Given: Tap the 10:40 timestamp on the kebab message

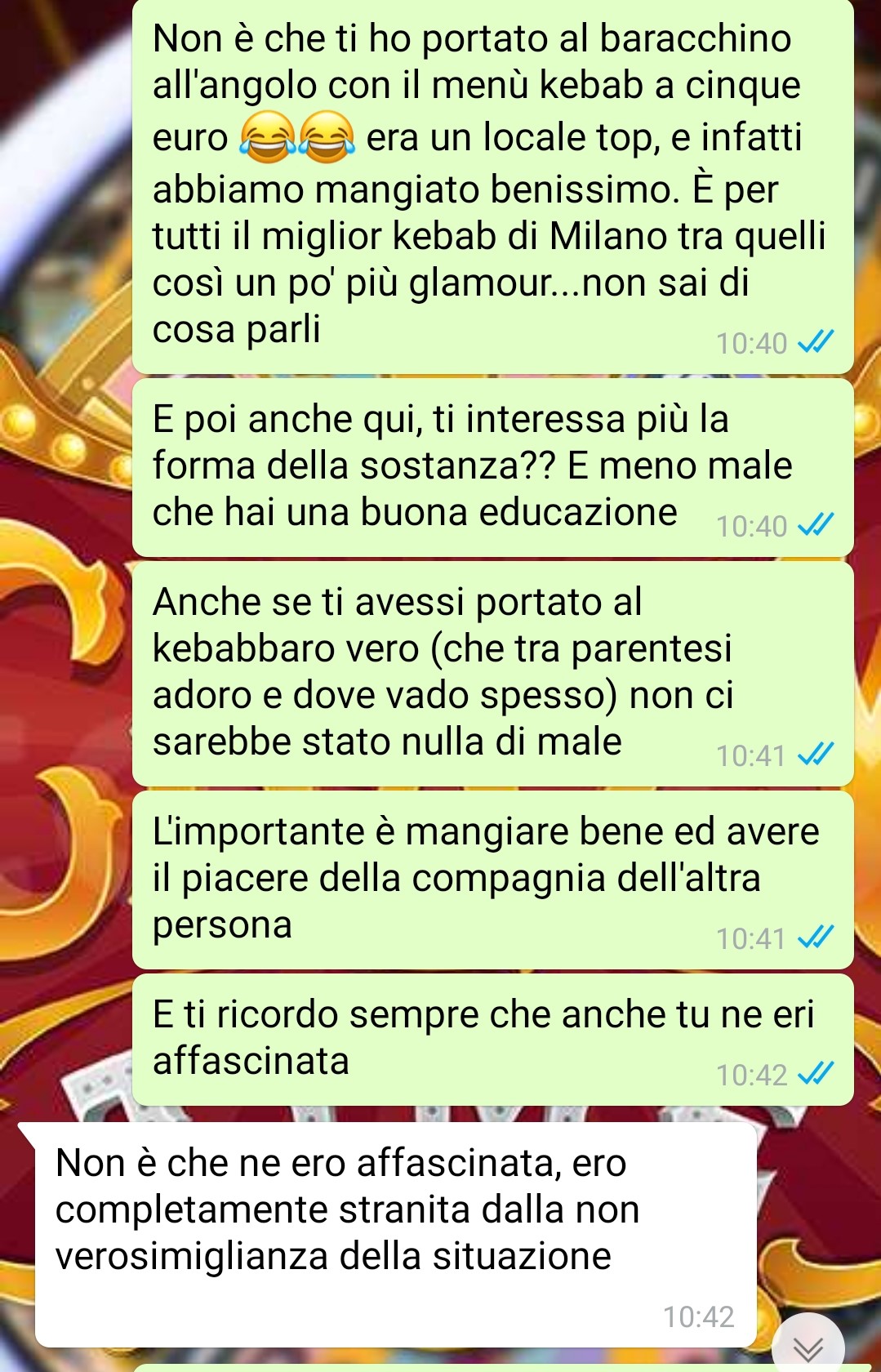Looking at the screenshot, I should click(x=751, y=343).
